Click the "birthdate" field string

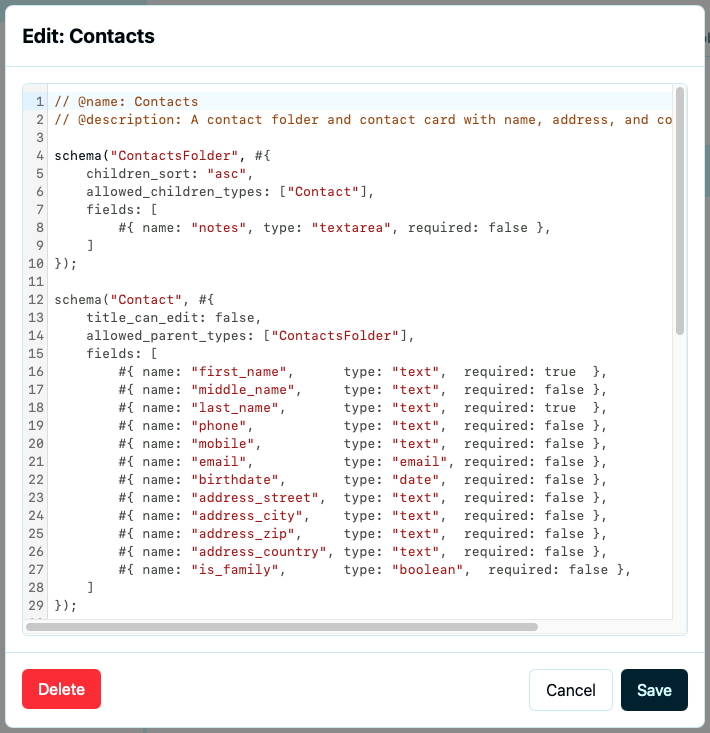(x=235, y=480)
